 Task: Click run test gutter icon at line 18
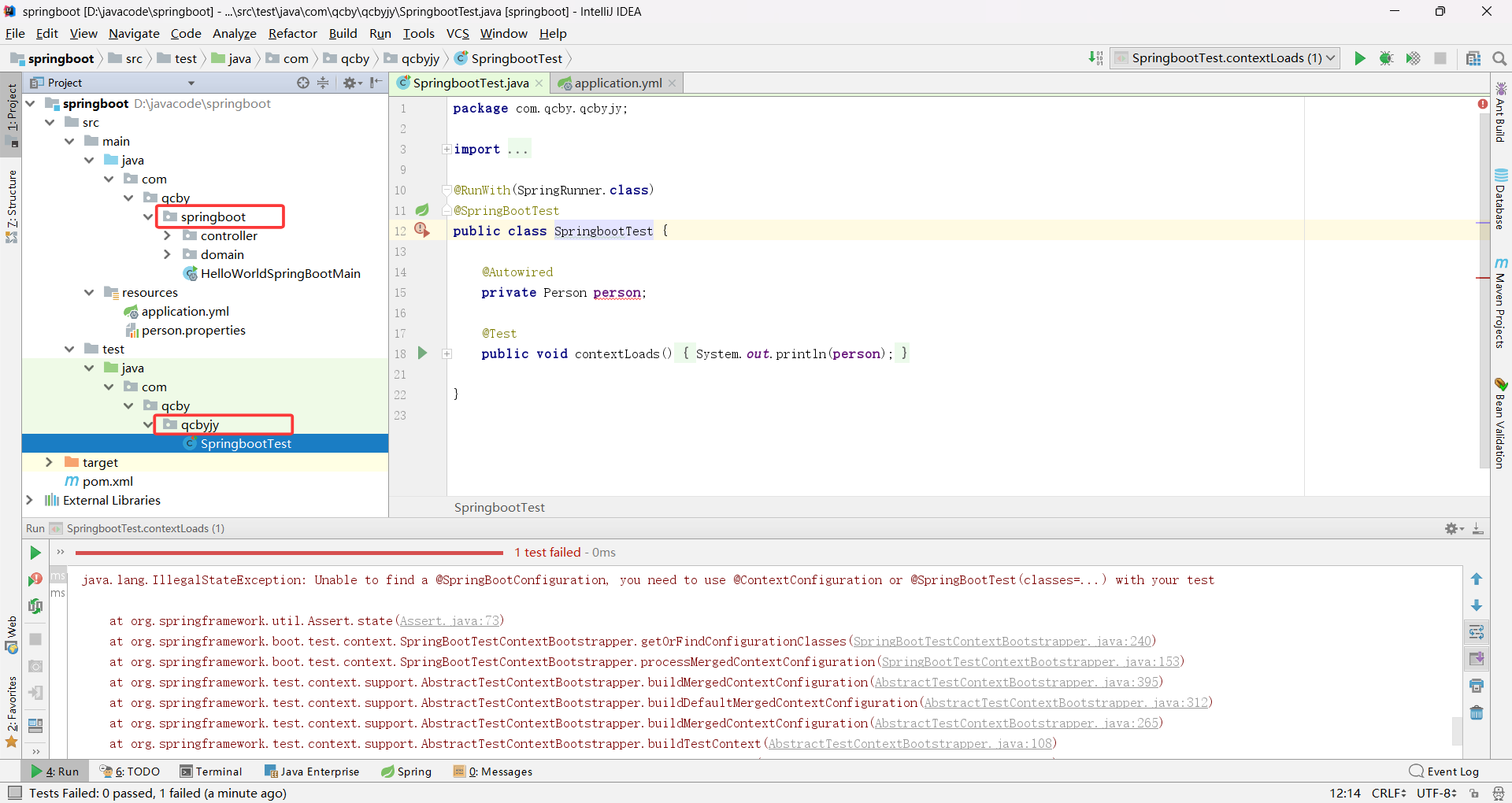(422, 353)
